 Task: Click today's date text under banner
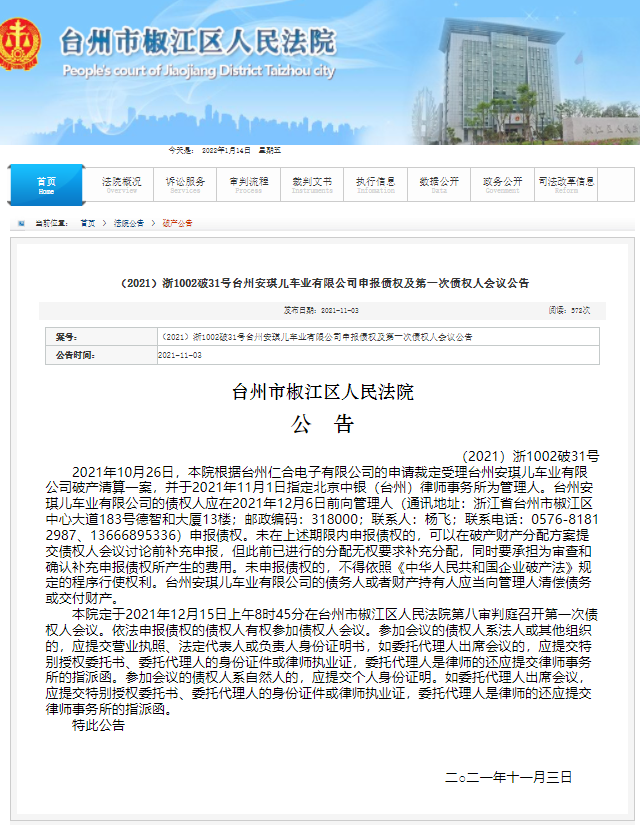225,150
